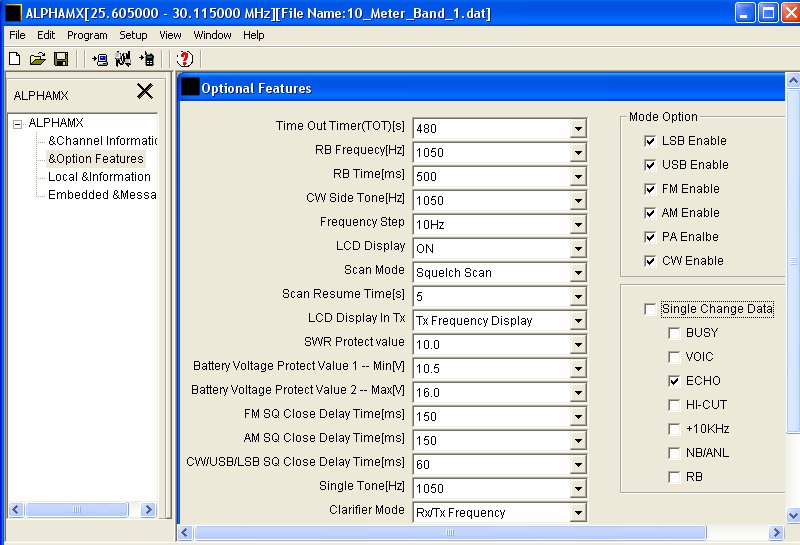Open the Program menu
The width and height of the screenshot is (800, 545).
[x=87, y=35]
